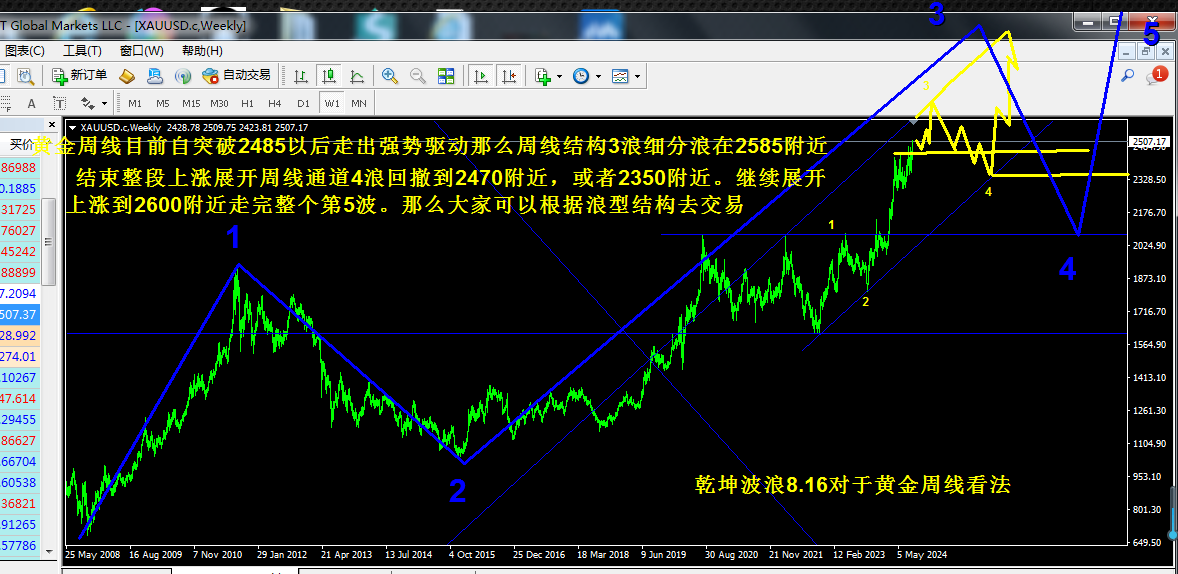1178x574 pixels.
Task: Select the D1 timeframe
Action: 303,103
